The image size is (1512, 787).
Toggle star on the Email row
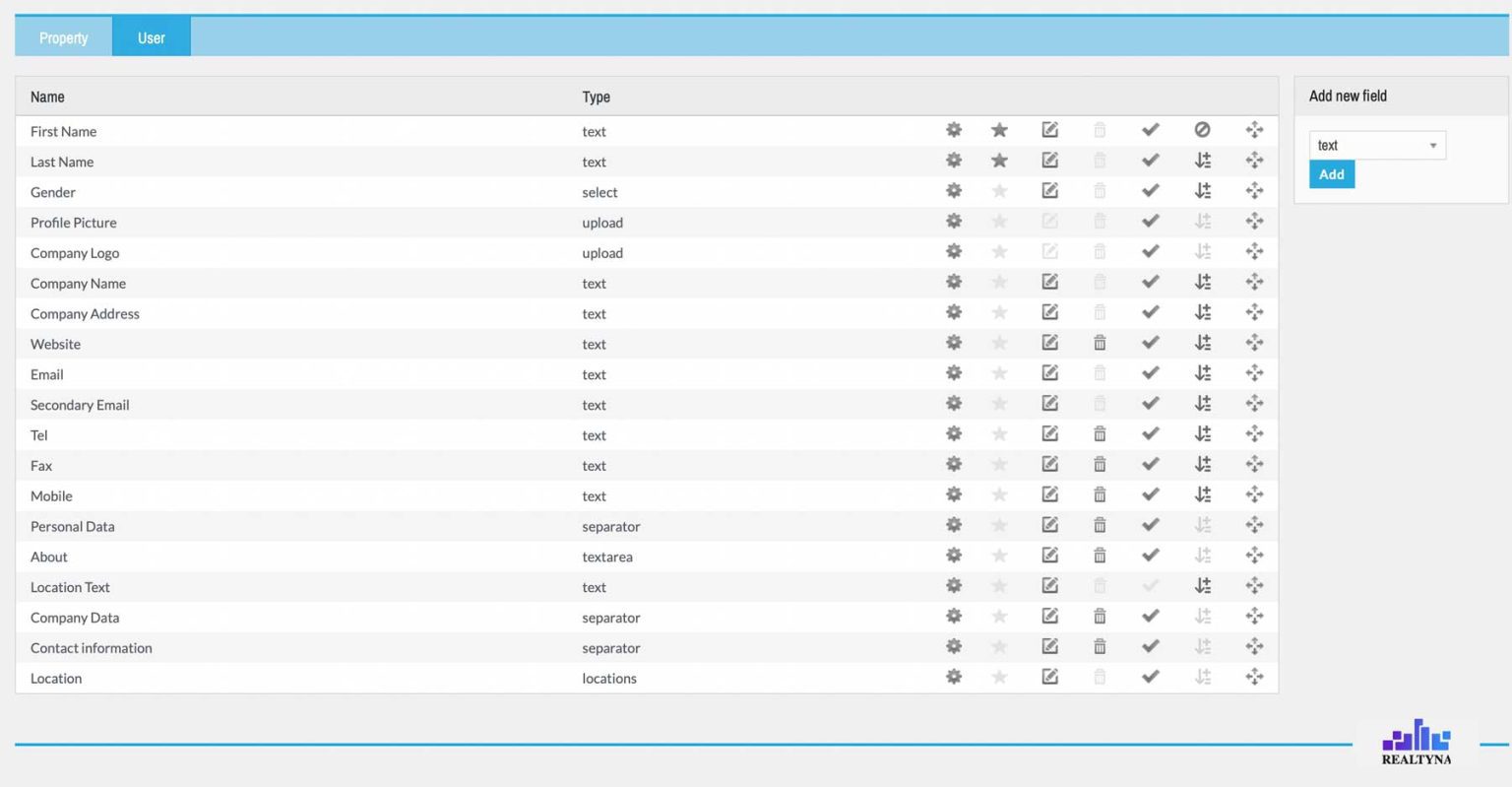click(999, 373)
